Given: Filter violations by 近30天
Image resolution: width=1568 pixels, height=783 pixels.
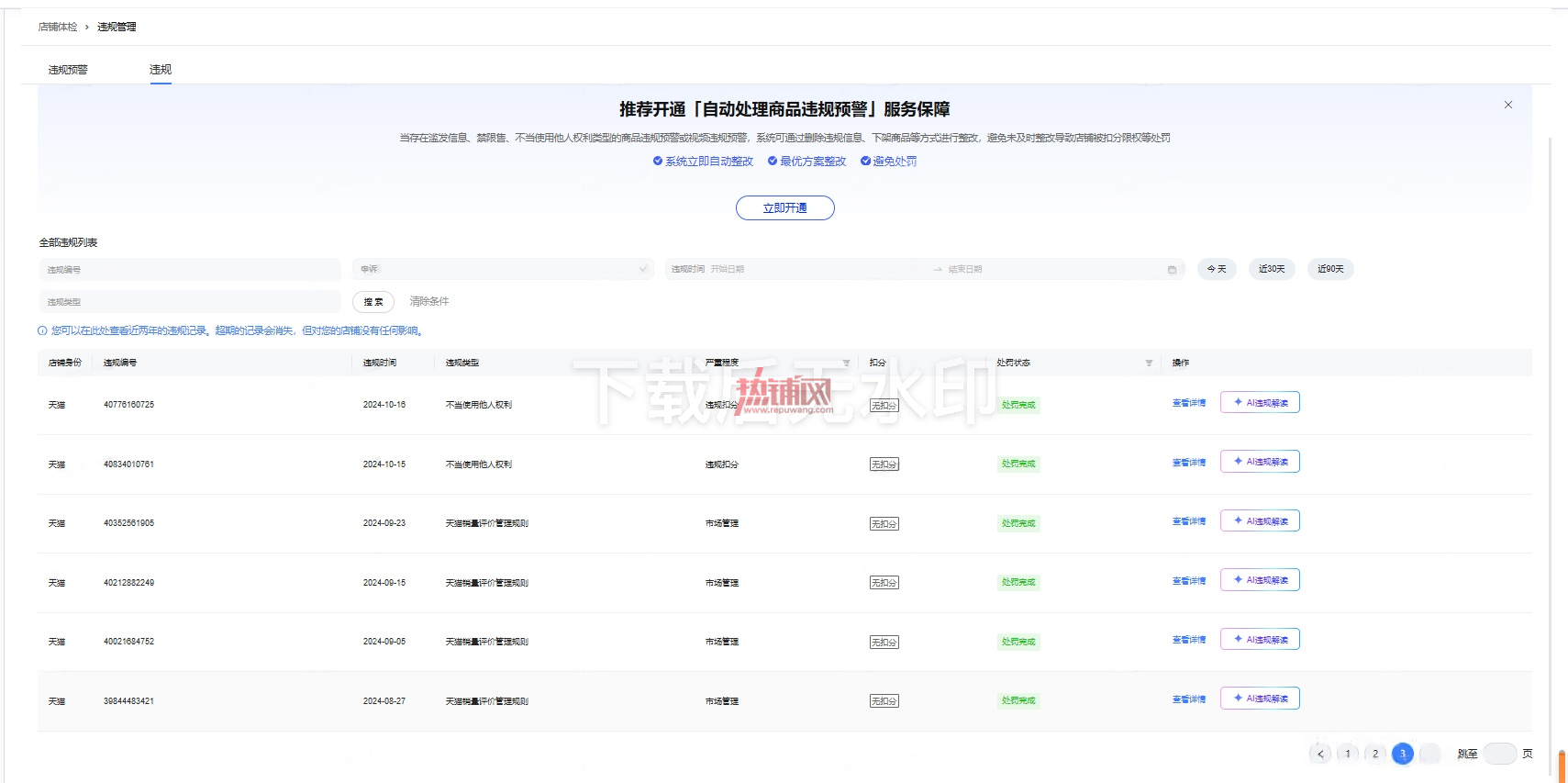Looking at the screenshot, I should (1272, 269).
